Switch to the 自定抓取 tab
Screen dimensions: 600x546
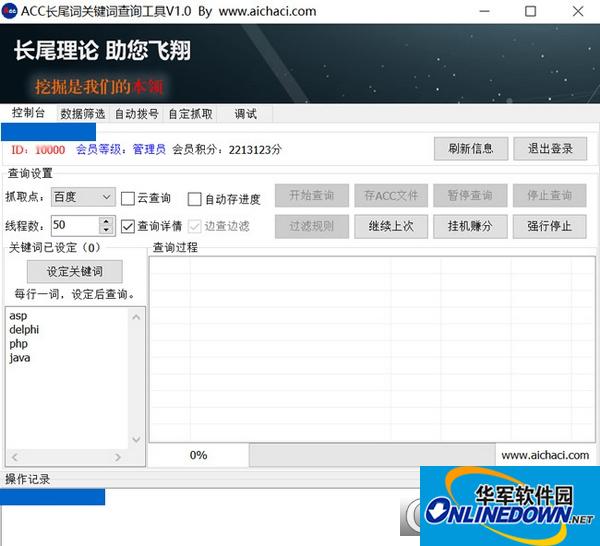(190, 114)
